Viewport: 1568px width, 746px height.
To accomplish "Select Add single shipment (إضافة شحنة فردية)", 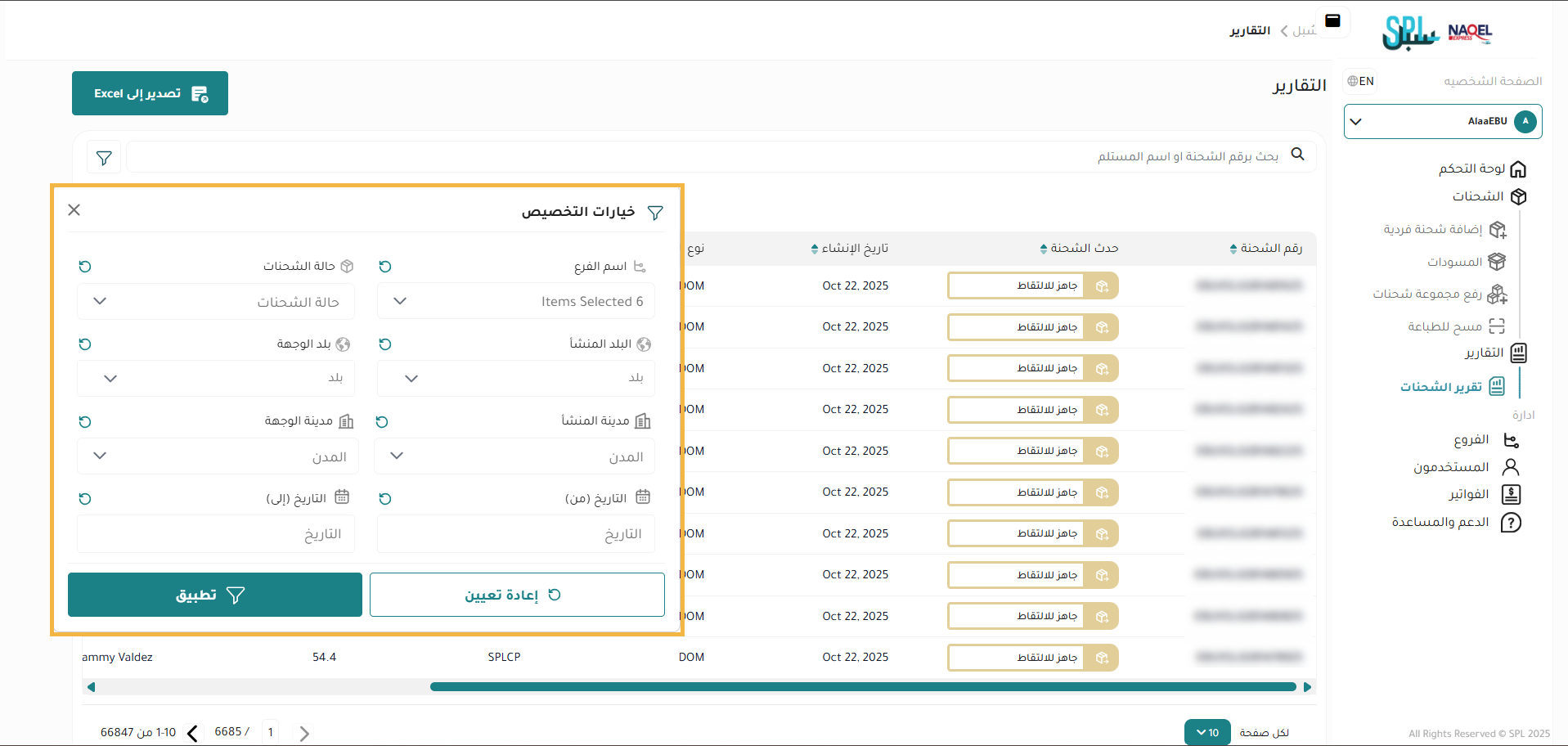I will 1433,229.
